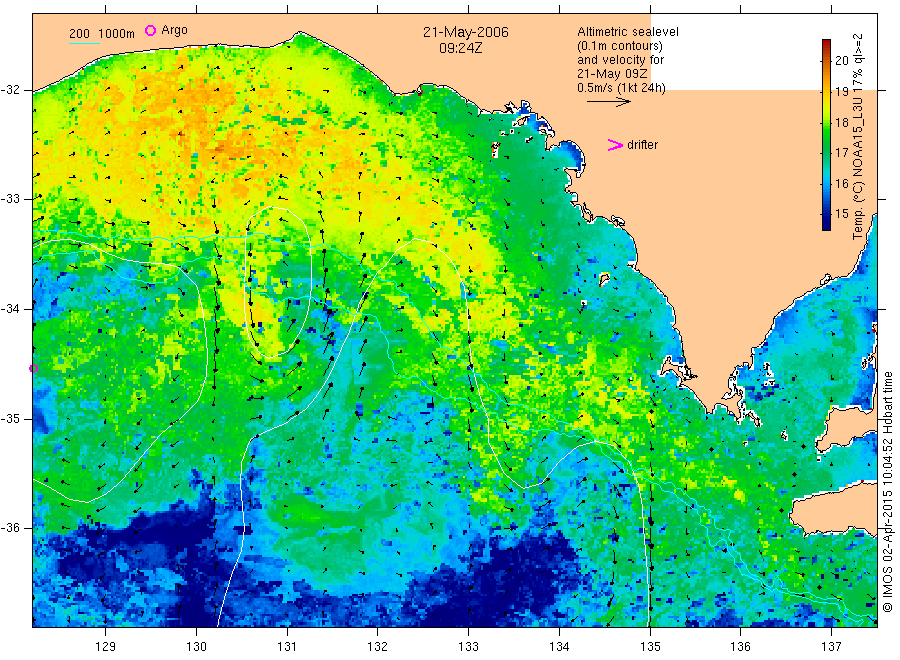Click the 0.5m/s velocity reference arrow
Viewport: 900px width, 660px height.
608,102
